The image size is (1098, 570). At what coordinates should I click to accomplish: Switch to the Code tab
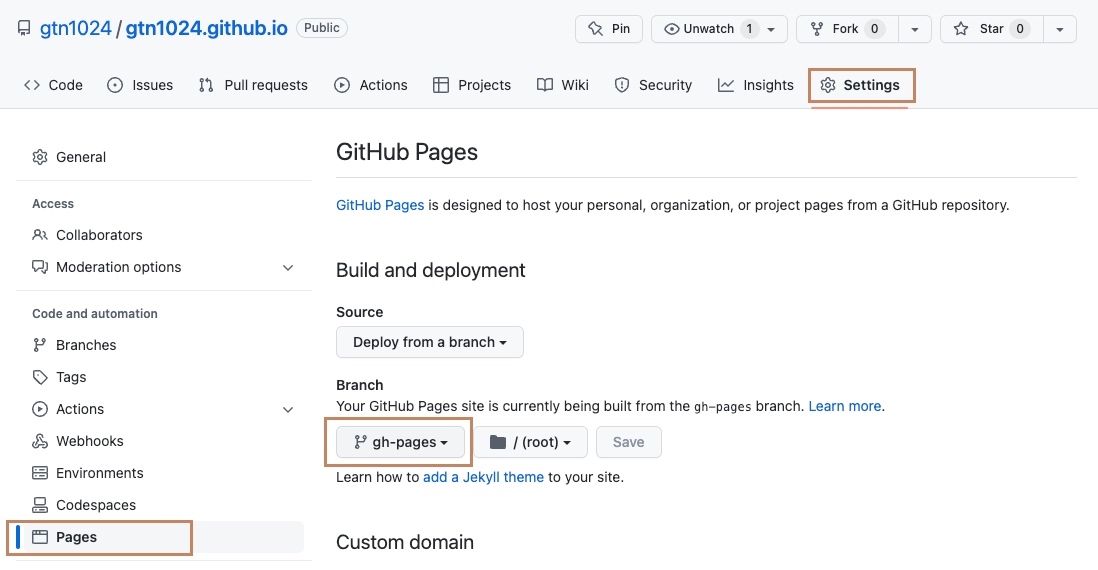tap(54, 85)
